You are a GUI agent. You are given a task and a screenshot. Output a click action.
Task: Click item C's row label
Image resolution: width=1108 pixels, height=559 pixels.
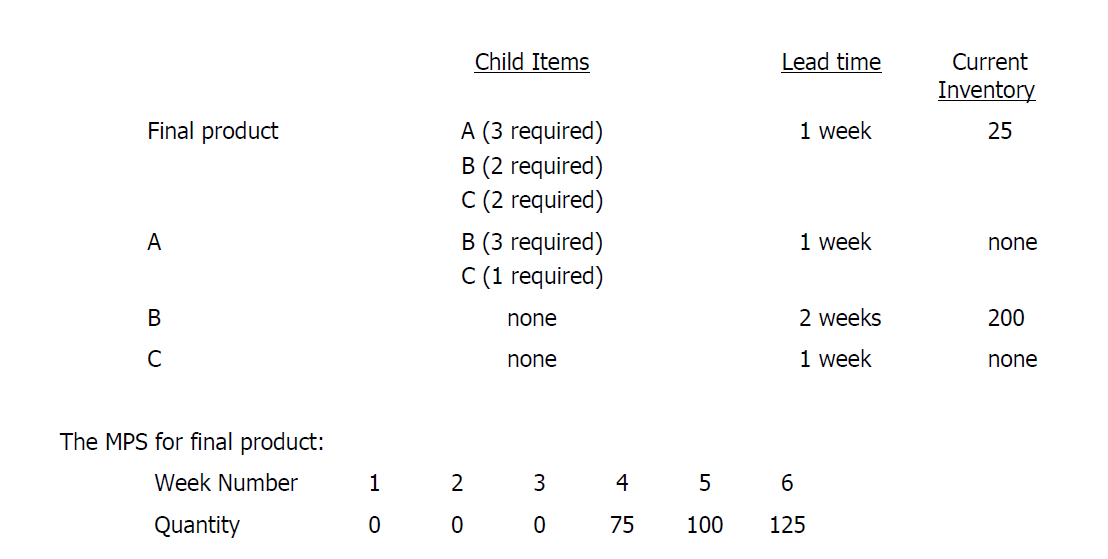(x=154, y=359)
